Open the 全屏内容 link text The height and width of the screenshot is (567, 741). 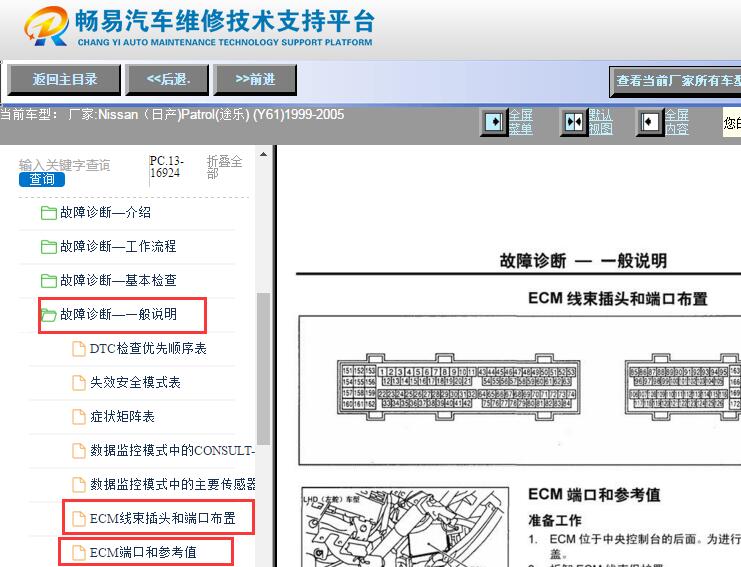pos(677,122)
